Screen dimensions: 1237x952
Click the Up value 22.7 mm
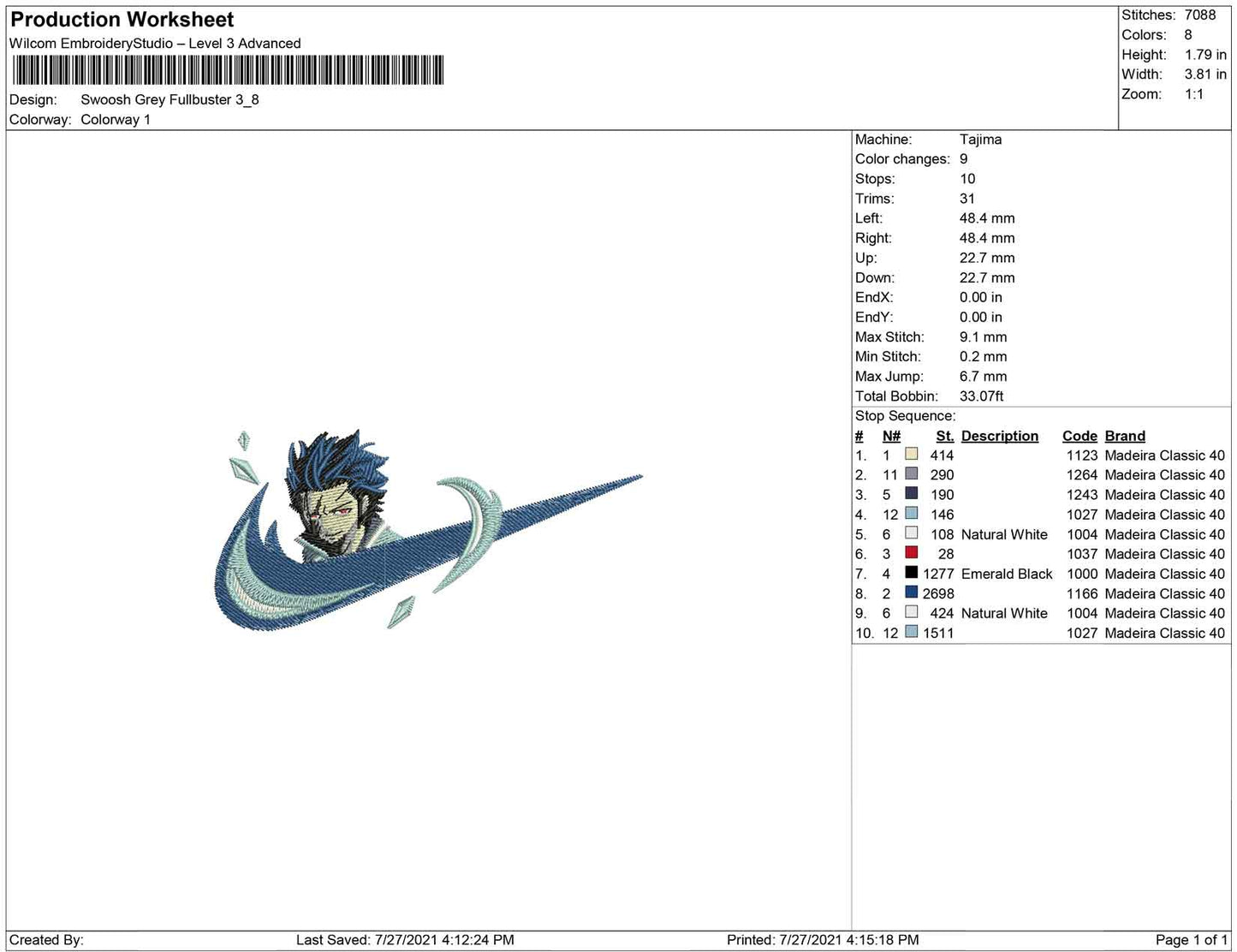point(987,258)
